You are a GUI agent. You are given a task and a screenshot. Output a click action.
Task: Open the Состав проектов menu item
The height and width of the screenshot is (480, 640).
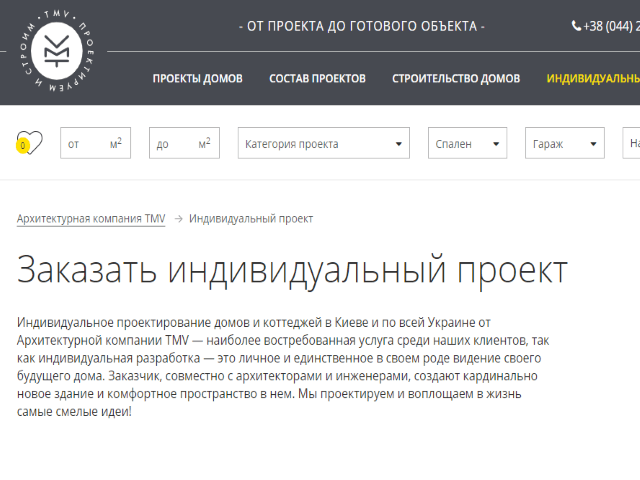tap(317, 78)
